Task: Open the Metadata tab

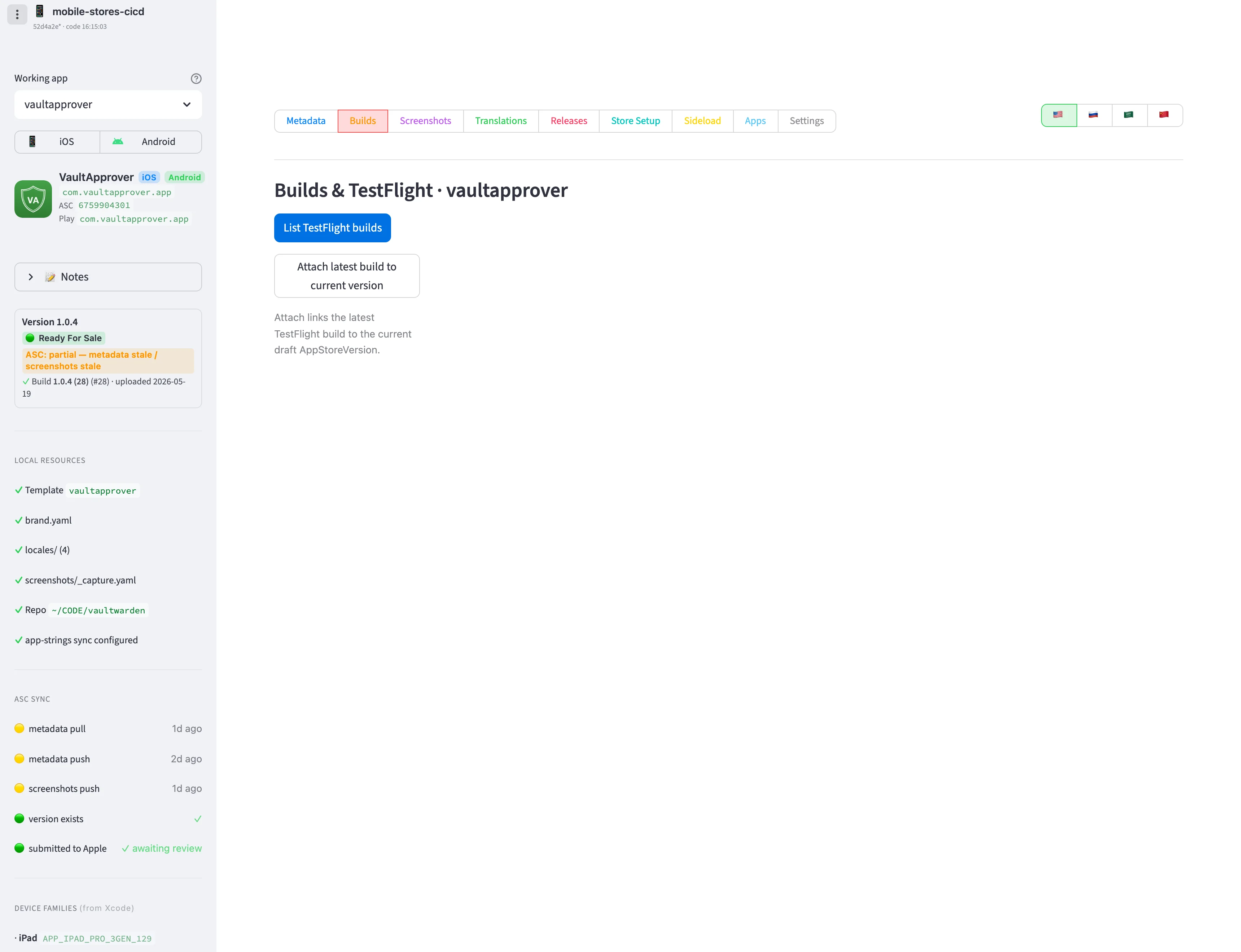Action: [x=306, y=121]
